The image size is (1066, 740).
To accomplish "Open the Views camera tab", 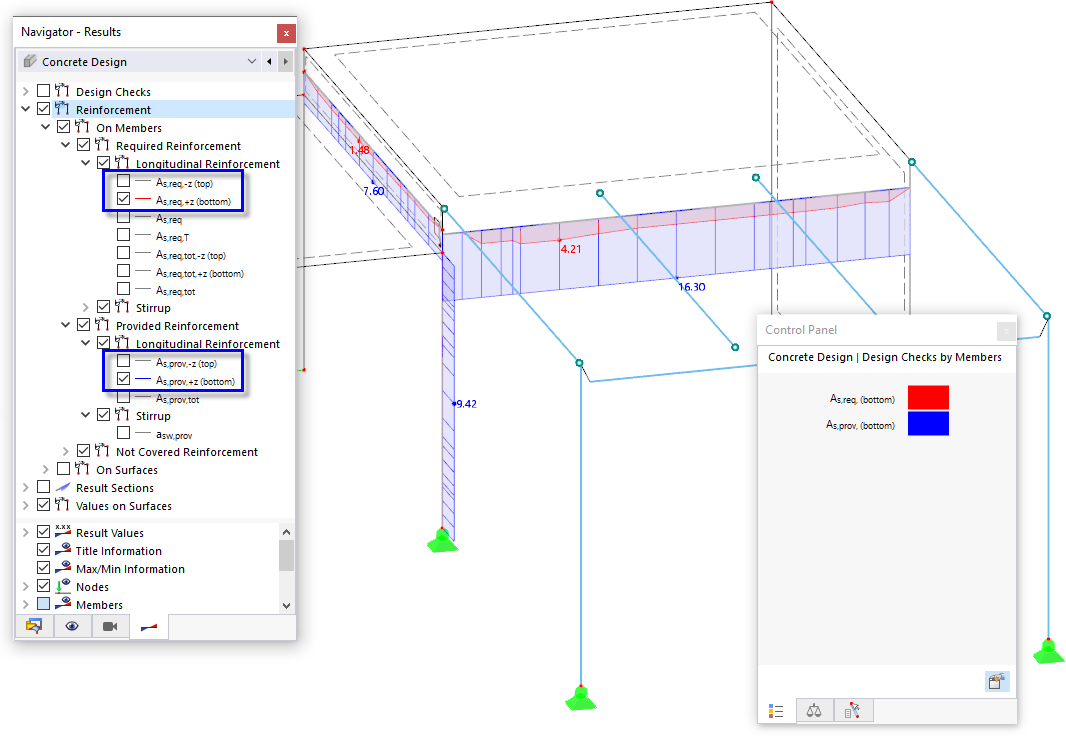I will [x=110, y=626].
